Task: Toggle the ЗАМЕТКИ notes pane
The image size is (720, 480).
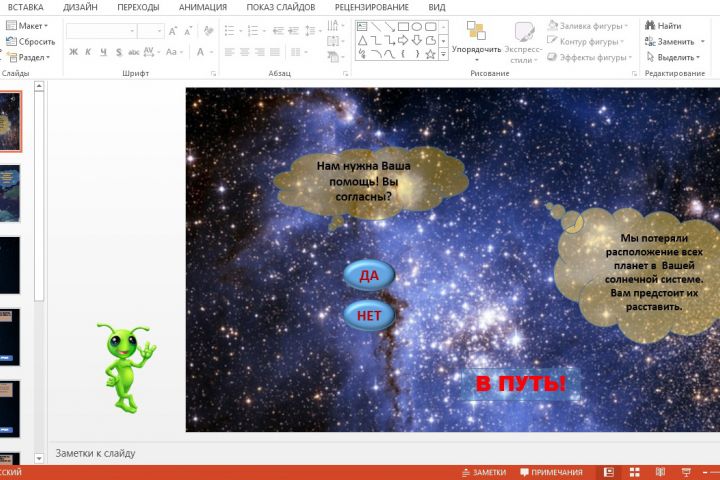Action: point(484,472)
